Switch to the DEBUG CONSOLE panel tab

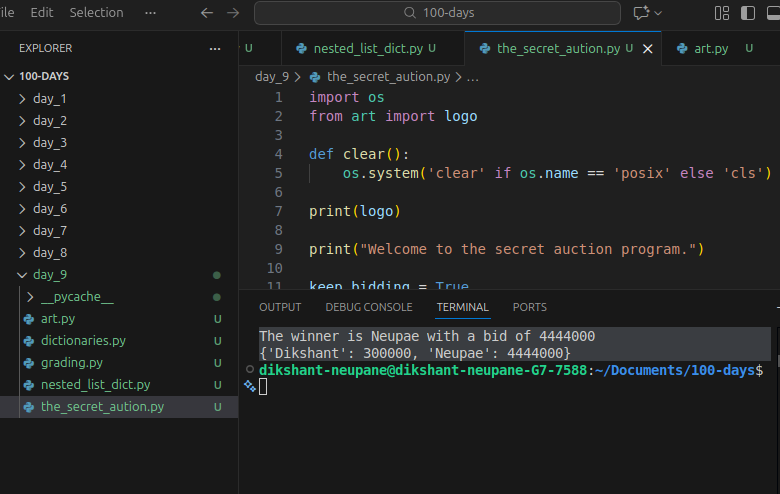(x=368, y=307)
